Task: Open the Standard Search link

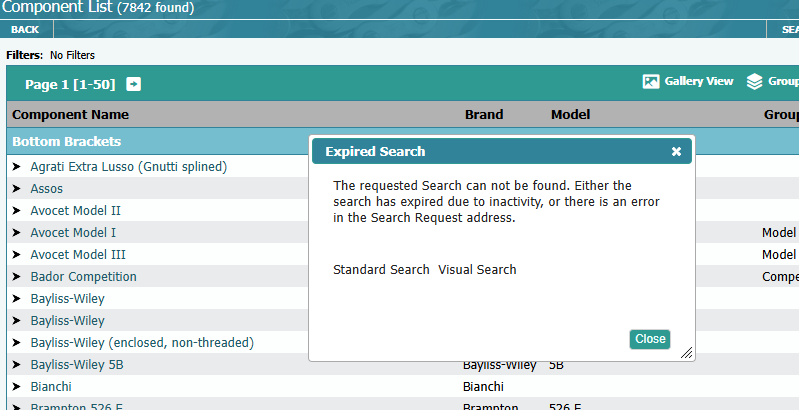Action: coord(381,270)
